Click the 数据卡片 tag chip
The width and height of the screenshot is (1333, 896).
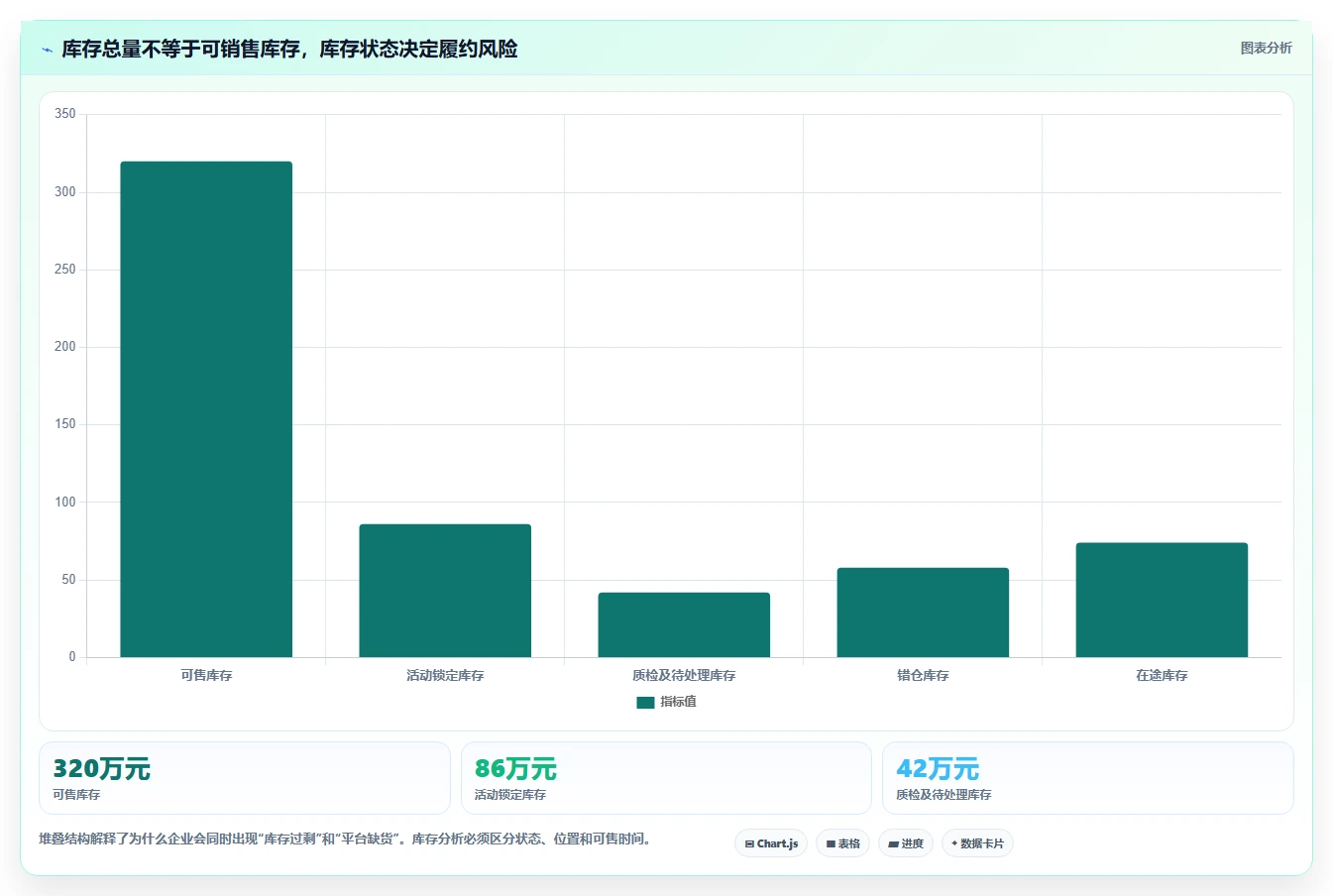977,843
